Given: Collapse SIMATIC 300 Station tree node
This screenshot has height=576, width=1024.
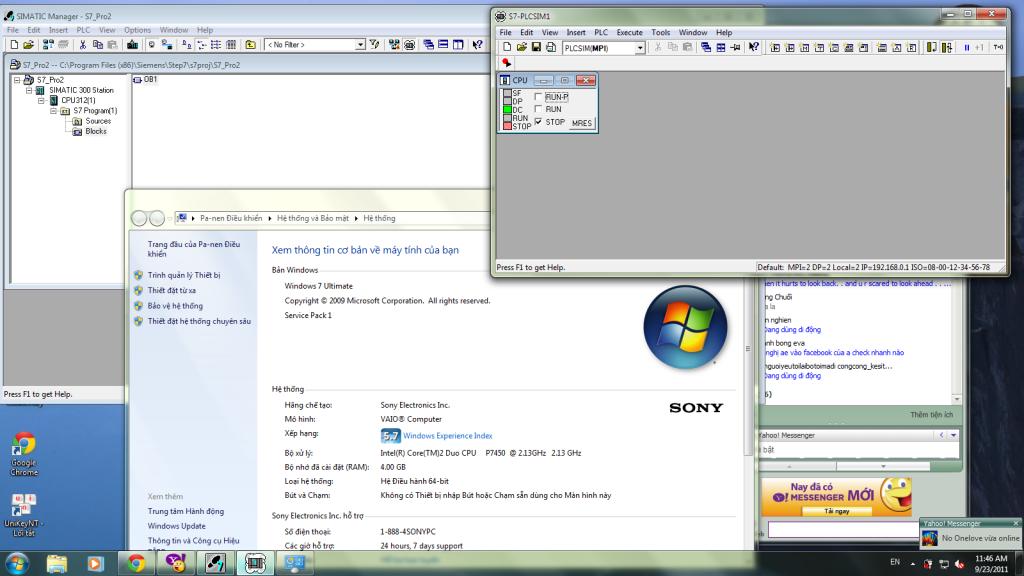Looking at the screenshot, I should (x=29, y=90).
